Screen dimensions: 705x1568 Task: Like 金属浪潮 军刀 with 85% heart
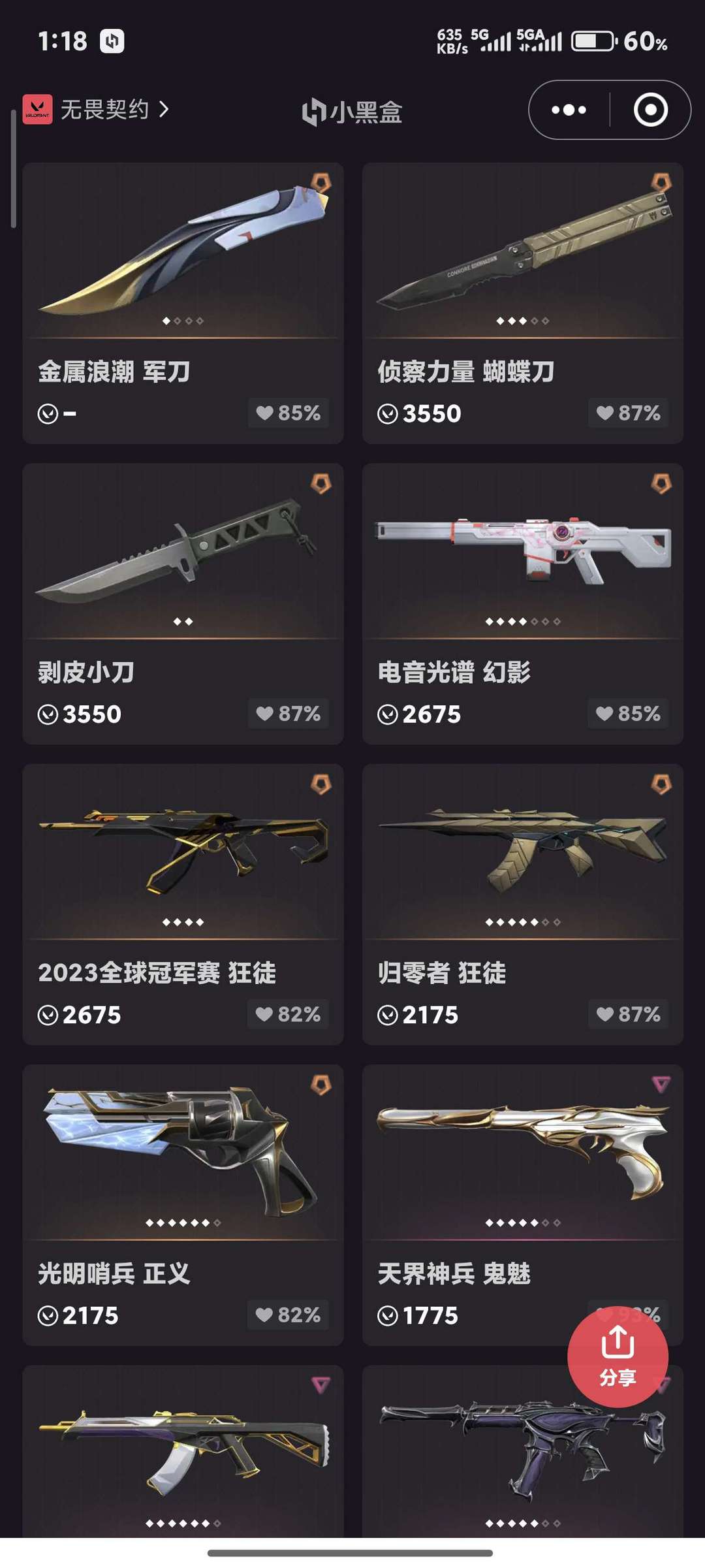pos(288,413)
